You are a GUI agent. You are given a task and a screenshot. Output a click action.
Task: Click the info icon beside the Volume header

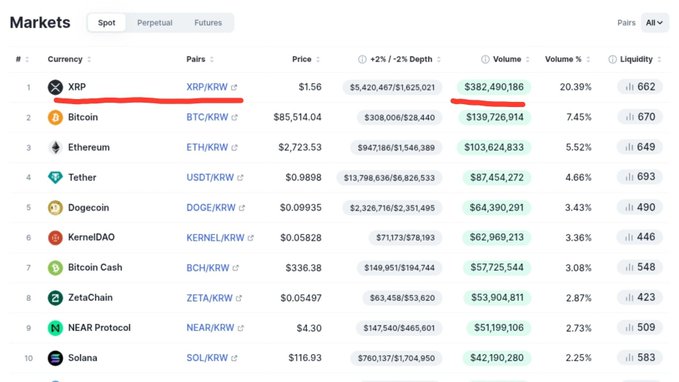click(485, 59)
